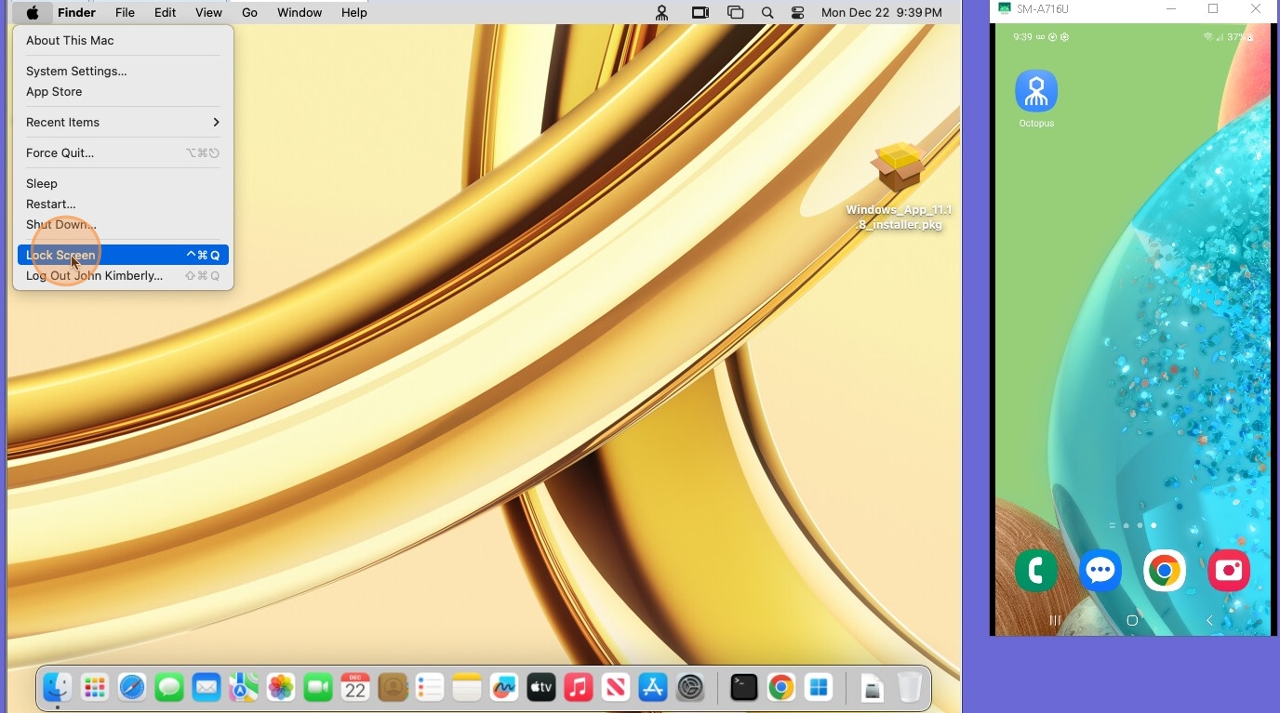Open System Settings gear in the Dock
Screen dimensions: 1280x713
[690, 687]
